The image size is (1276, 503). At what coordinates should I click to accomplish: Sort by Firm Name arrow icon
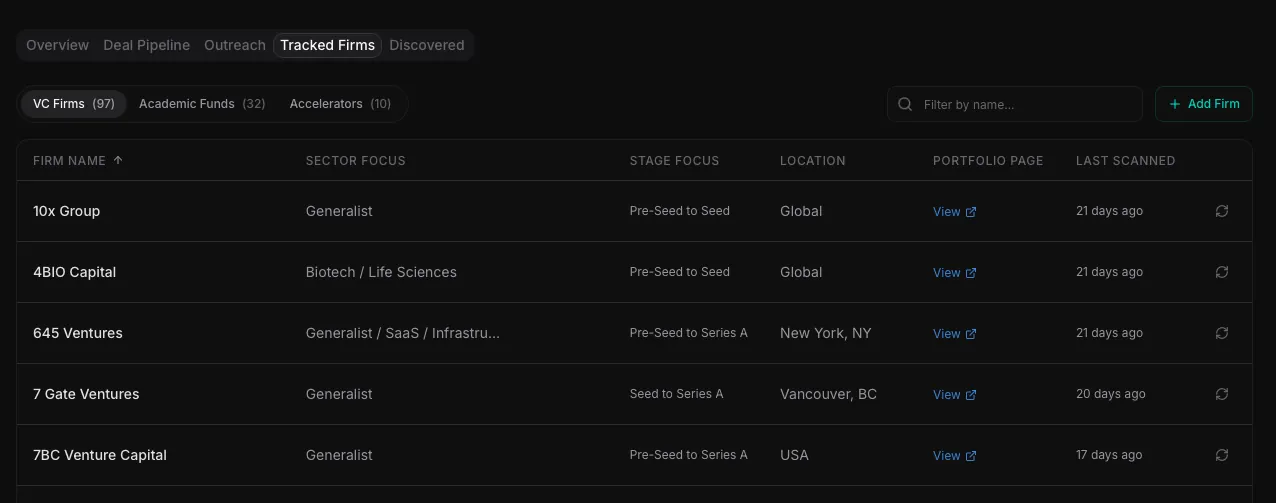click(x=118, y=160)
